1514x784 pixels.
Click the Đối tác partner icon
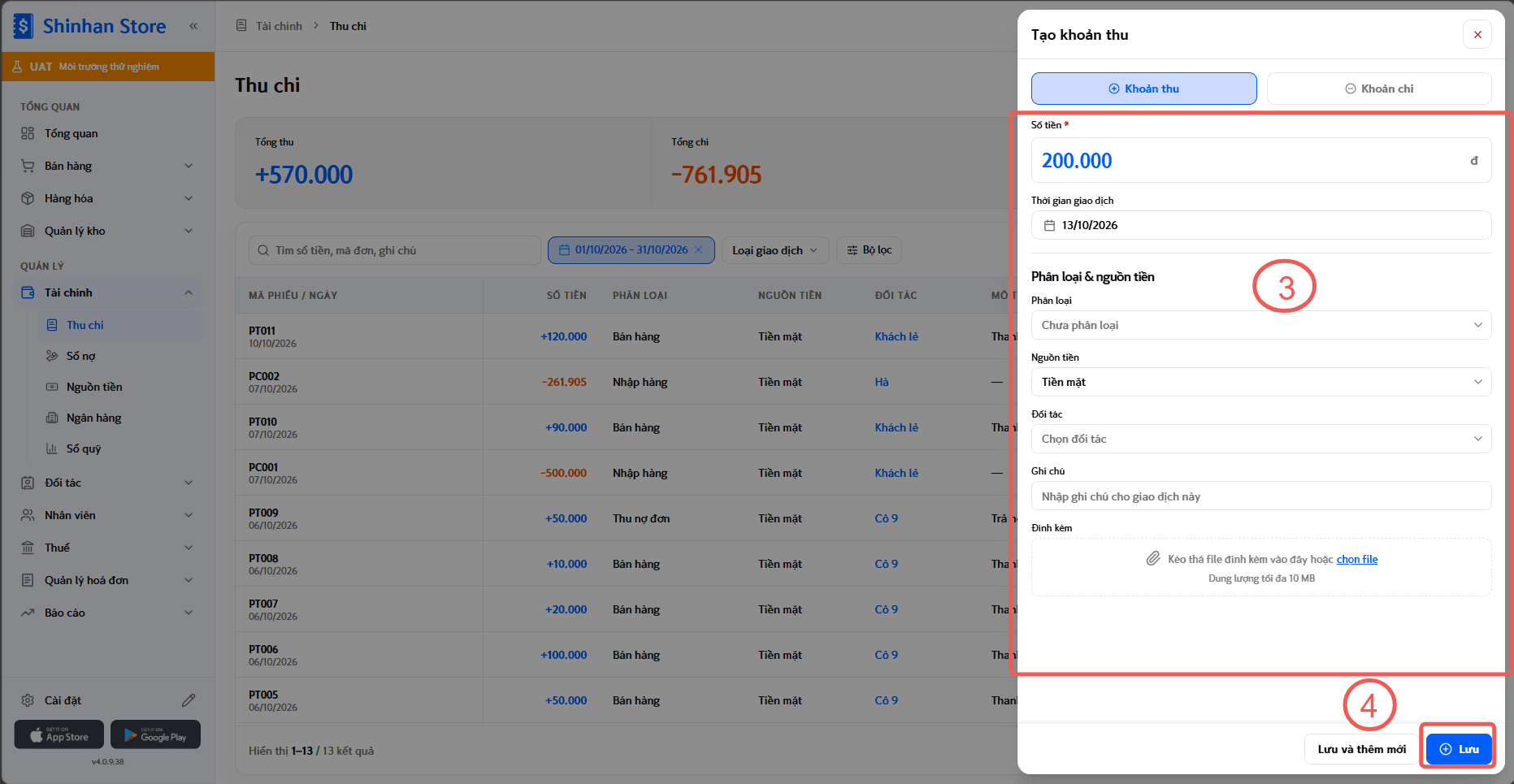pyautogui.click(x=28, y=483)
